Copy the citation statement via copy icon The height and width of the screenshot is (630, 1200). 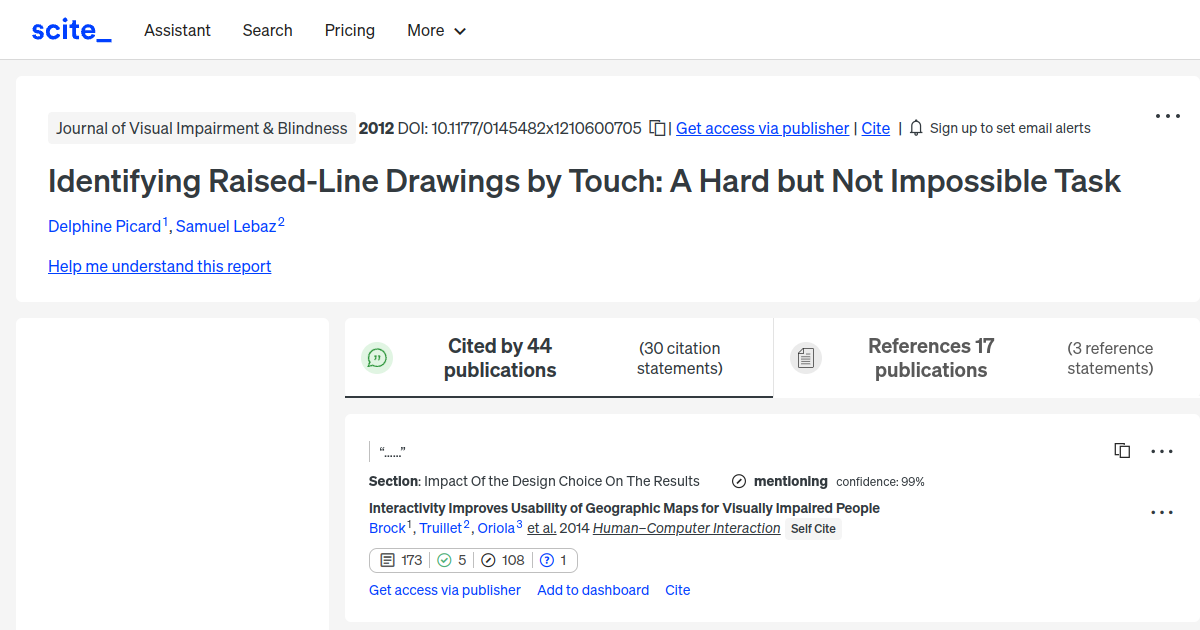click(1121, 450)
